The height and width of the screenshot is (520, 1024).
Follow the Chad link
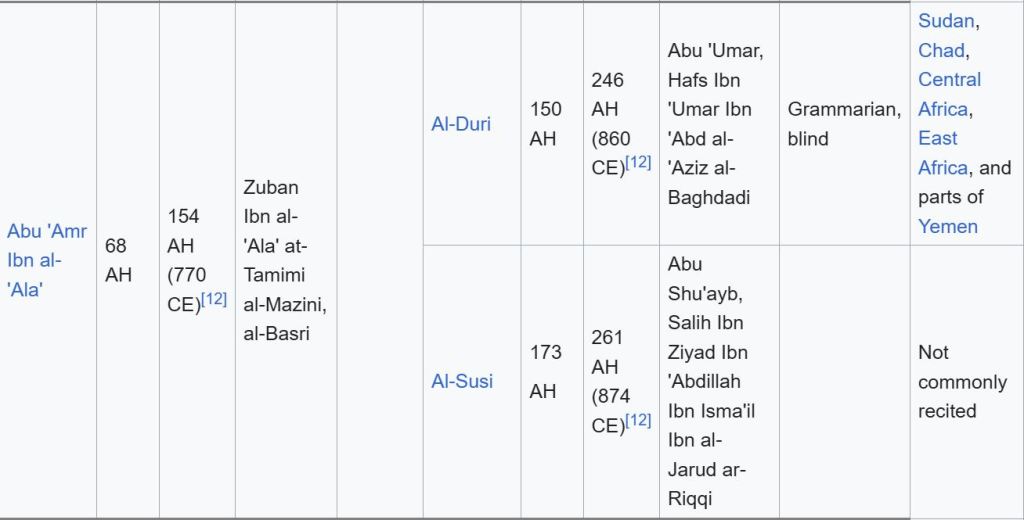pos(942,50)
